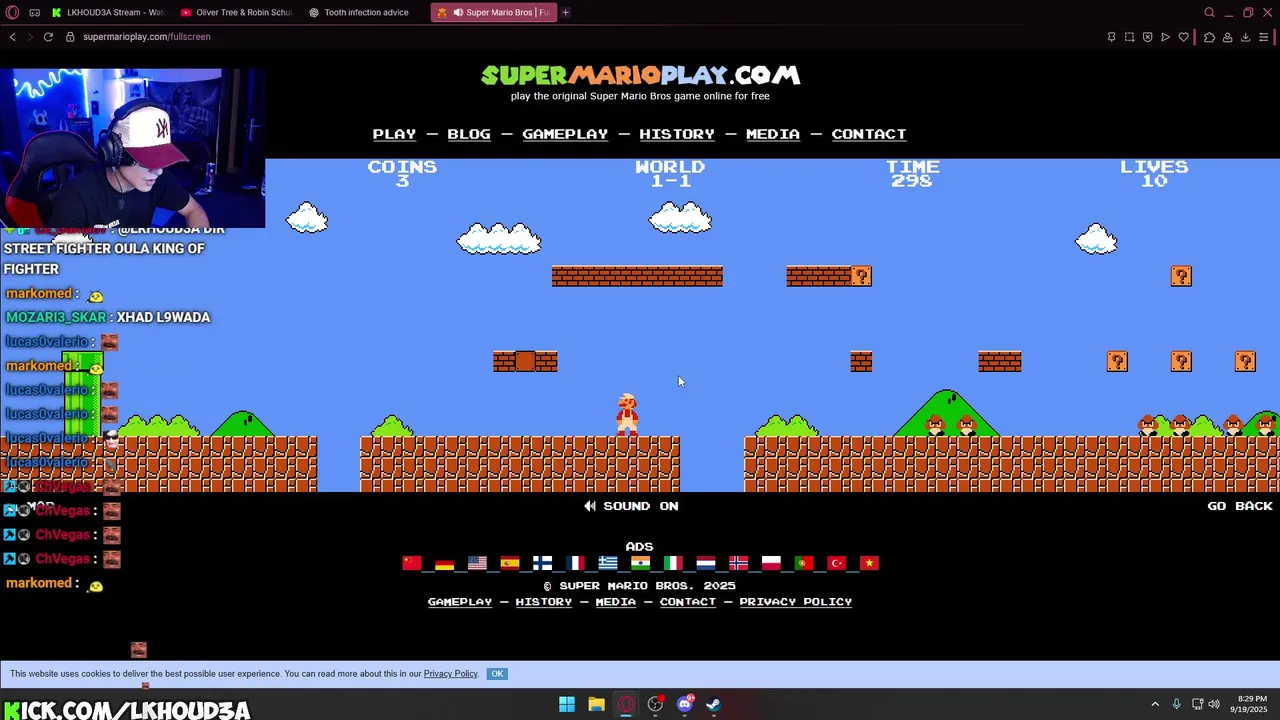Open the browser tab search magnifier icon

[x=1209, y=12]
